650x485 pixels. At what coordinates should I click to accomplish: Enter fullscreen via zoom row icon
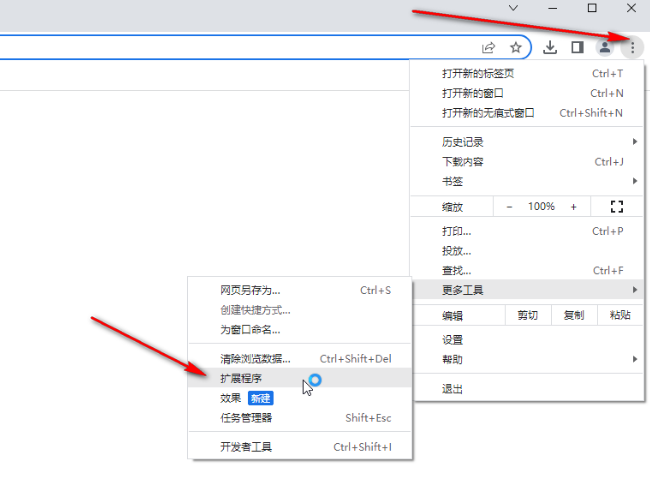click(x=616, y=206)
